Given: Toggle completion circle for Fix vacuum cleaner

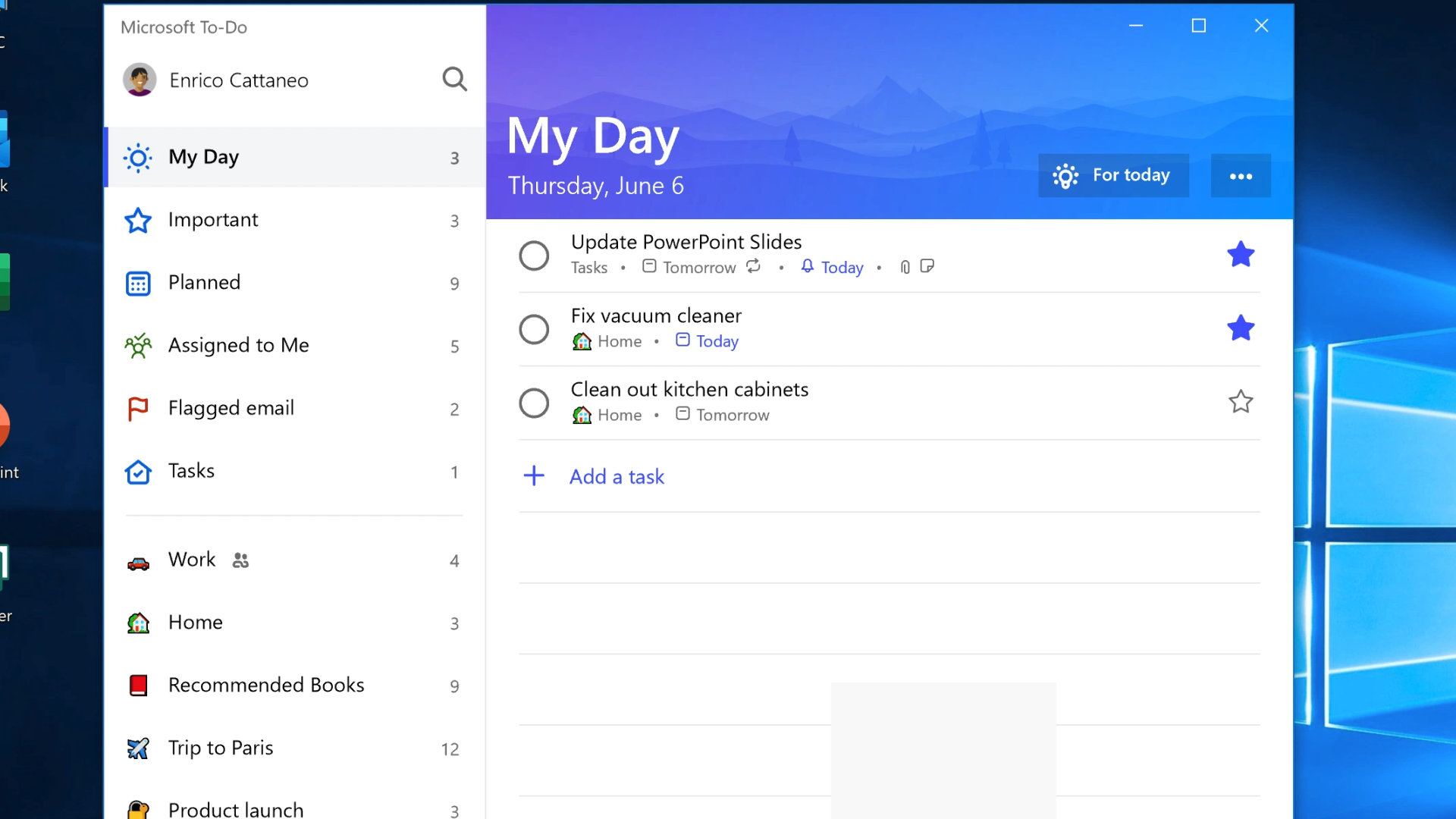Looking at the screenshot, I should [534, 329].
